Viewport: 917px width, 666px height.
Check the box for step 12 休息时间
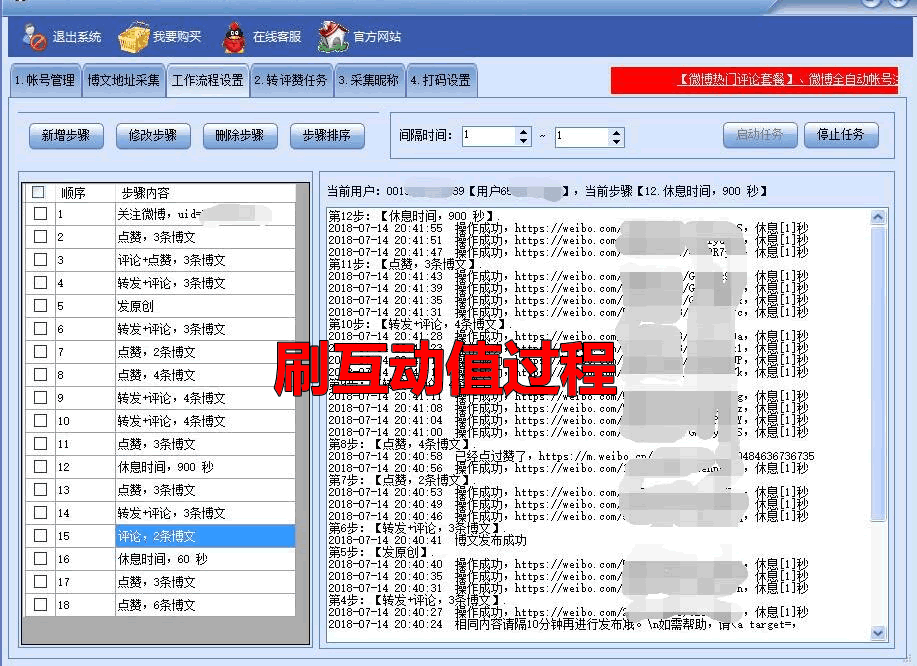coord(40,467)
